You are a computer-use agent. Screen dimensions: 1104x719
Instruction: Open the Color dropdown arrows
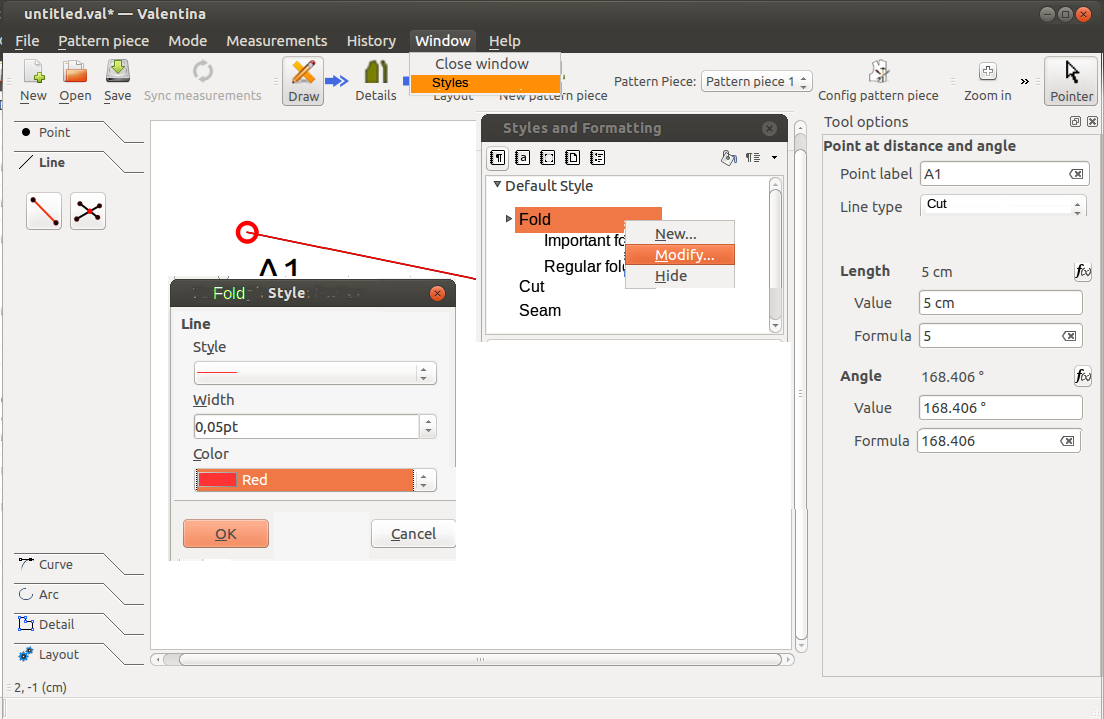[423, 480]
